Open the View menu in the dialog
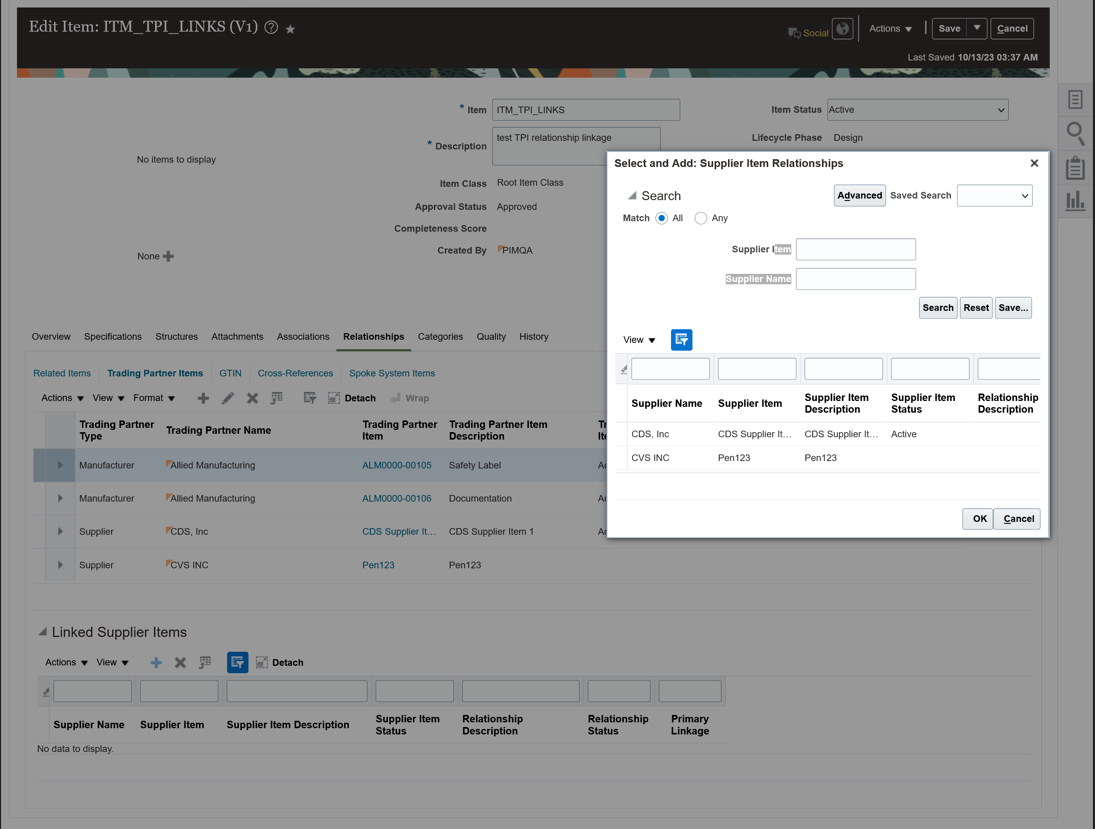Viewport: 1095px width, 829px height. (x=639, y=340)
